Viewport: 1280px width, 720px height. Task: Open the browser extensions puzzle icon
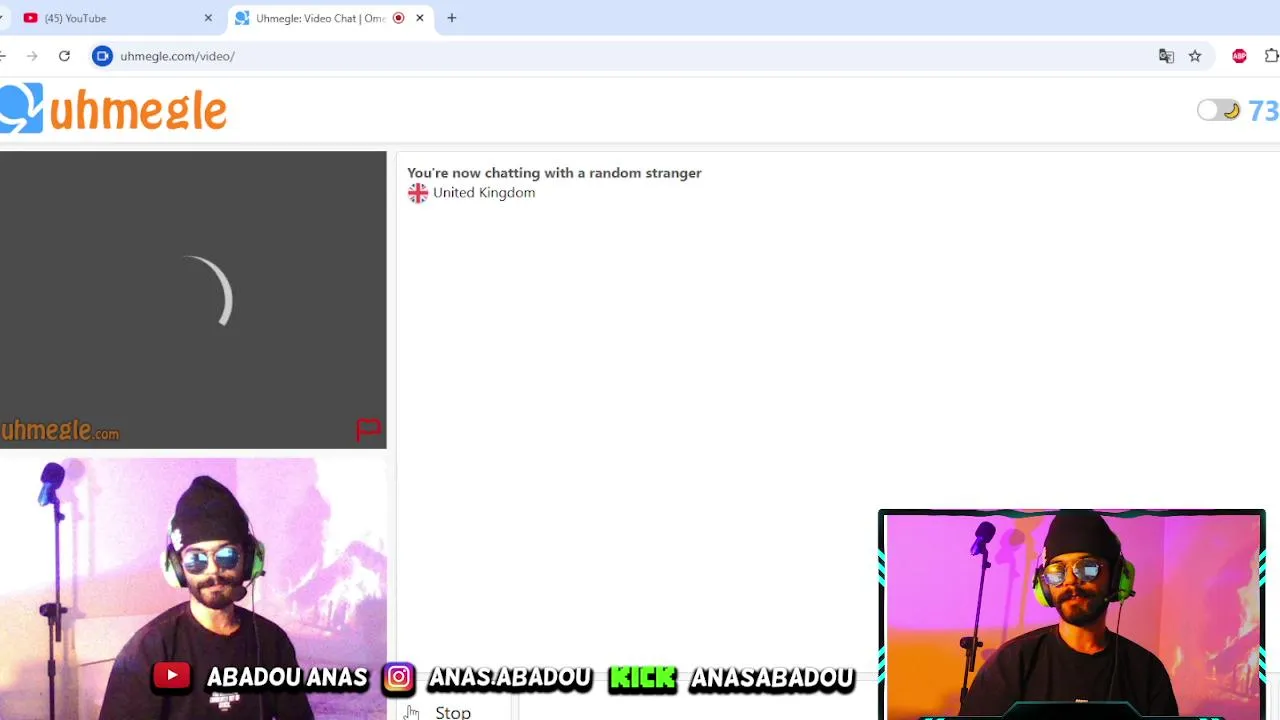[x=1272, y=56]
